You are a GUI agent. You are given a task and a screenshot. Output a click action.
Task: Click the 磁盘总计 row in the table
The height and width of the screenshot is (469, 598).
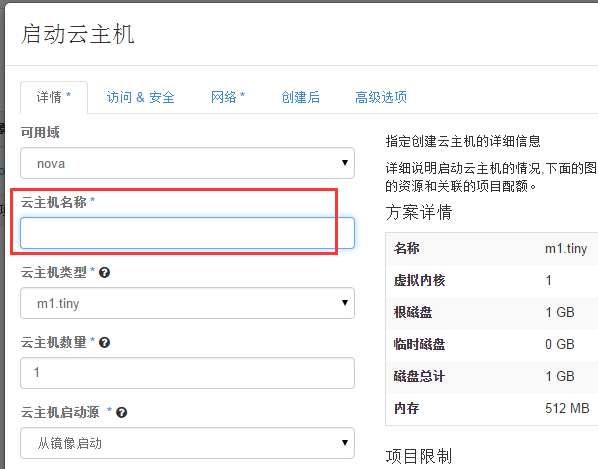click(x=492, y=377)
